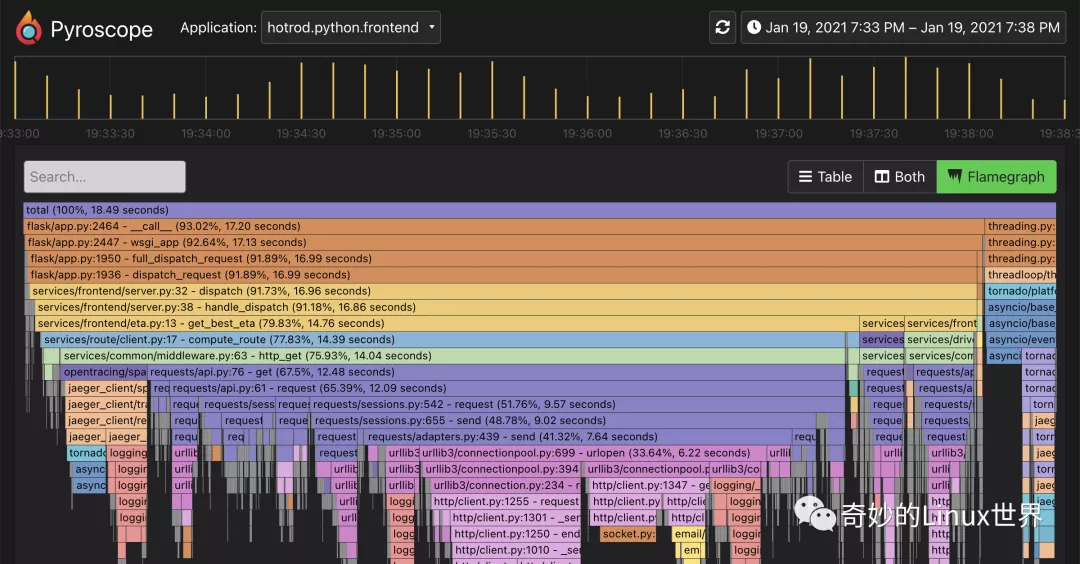Image resolution: width=1080 pixels, height=564 pixels.
Task: Select the socket.py frame
Action: [627, 534]
